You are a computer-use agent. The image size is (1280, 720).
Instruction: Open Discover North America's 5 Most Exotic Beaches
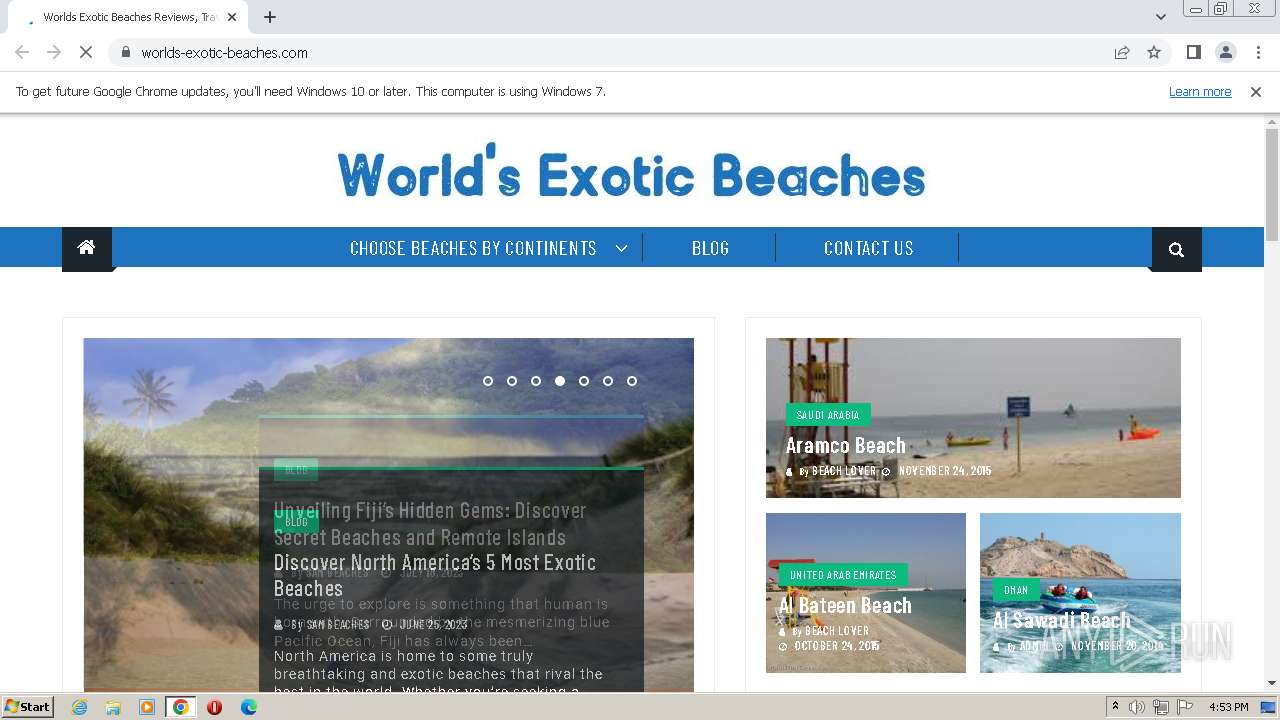435,575
